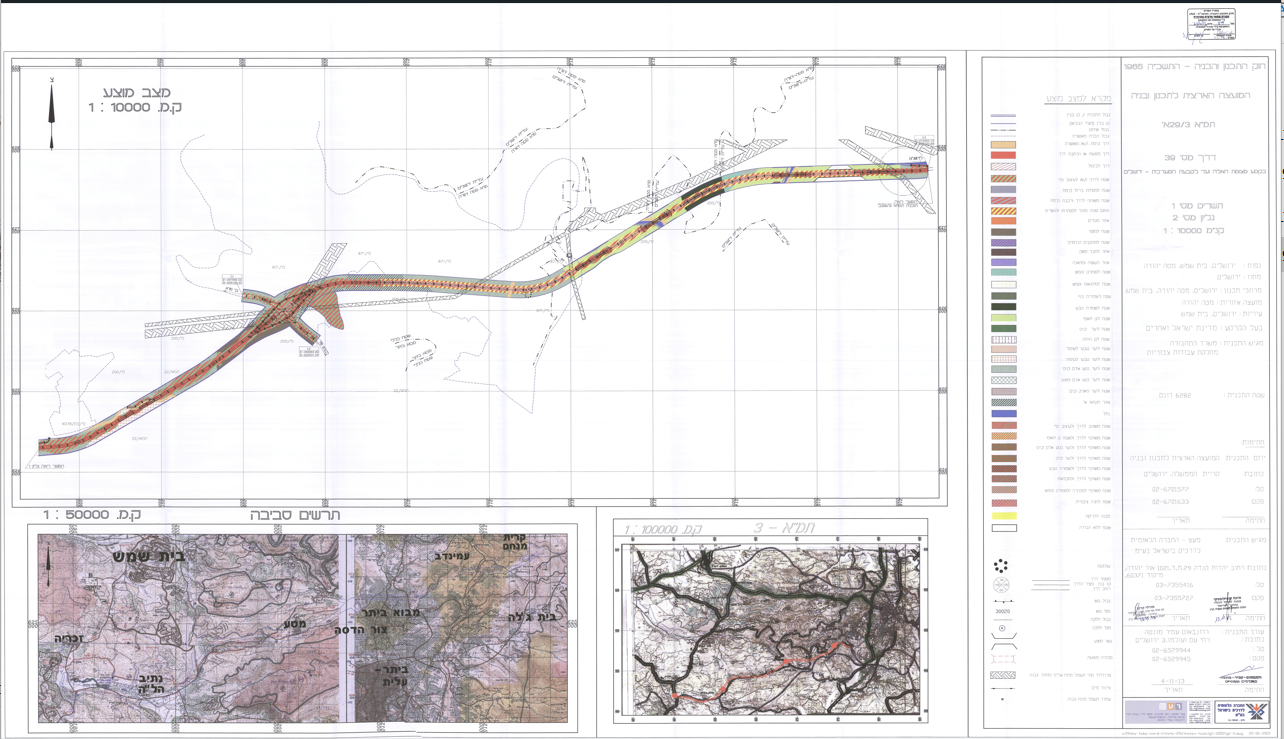This screenshot has width=1284, height=739.
Task: Click the fax number 02-6529945
Action: click(1171, 659)
